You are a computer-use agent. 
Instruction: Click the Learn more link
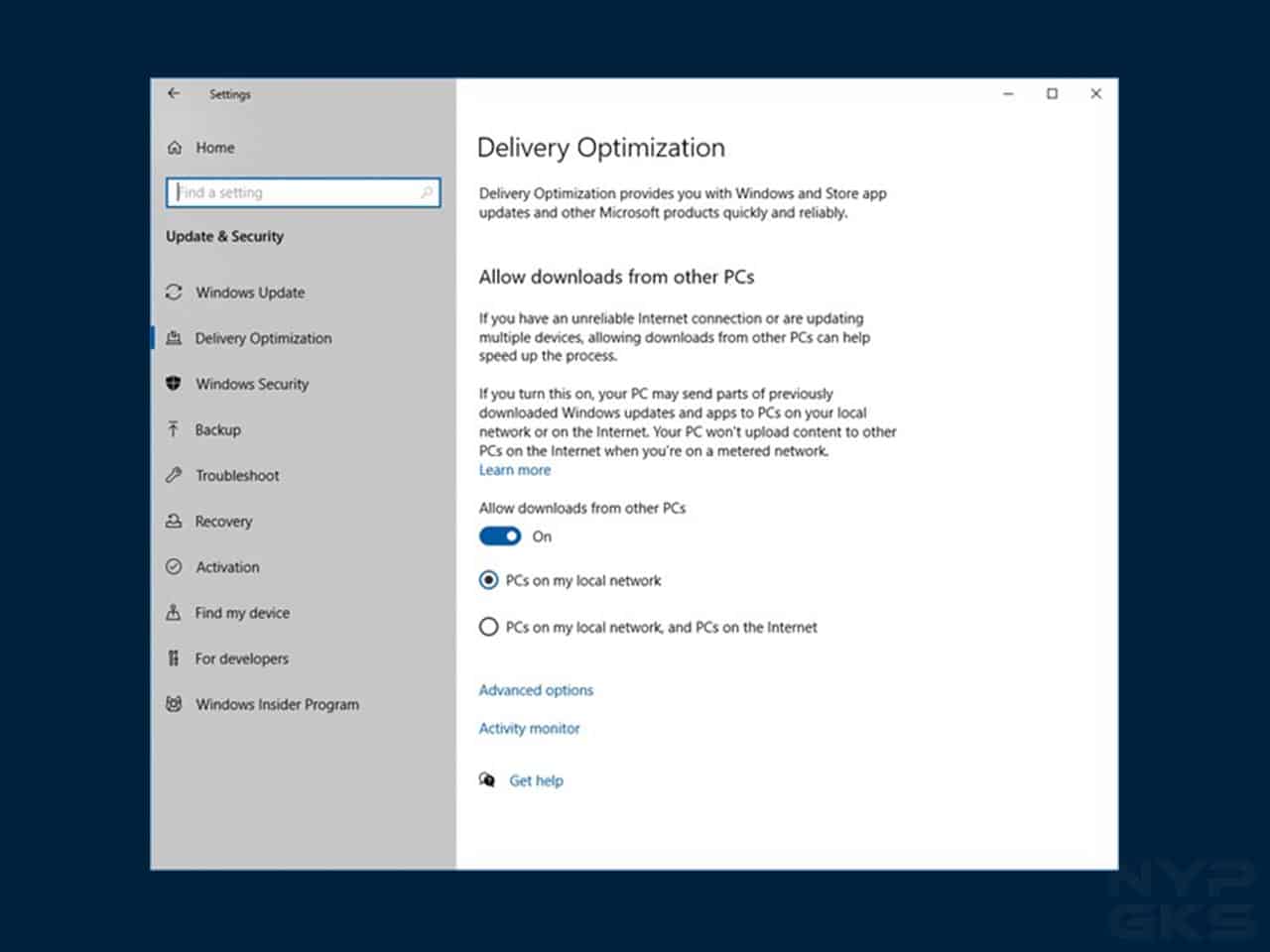coord(515,470)
